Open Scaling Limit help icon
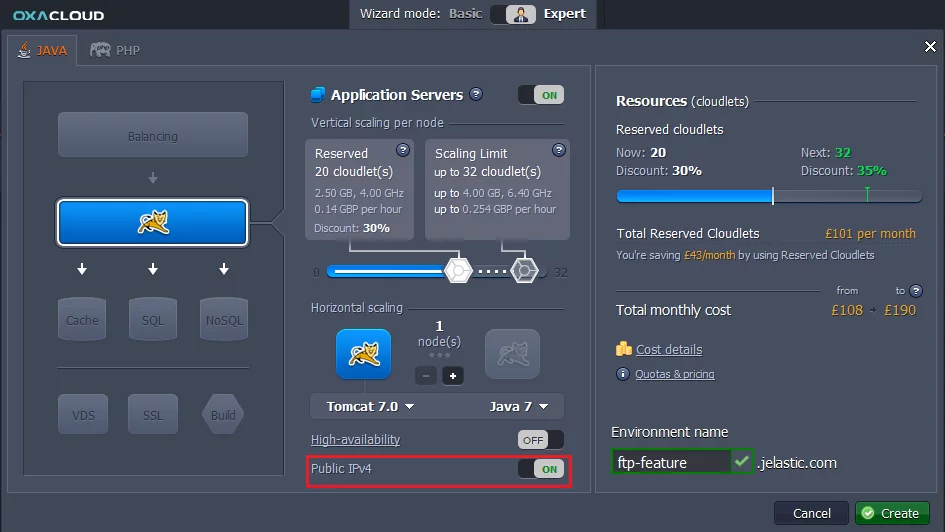The height and width of the screenshot is (532, 945). point(559,149)
